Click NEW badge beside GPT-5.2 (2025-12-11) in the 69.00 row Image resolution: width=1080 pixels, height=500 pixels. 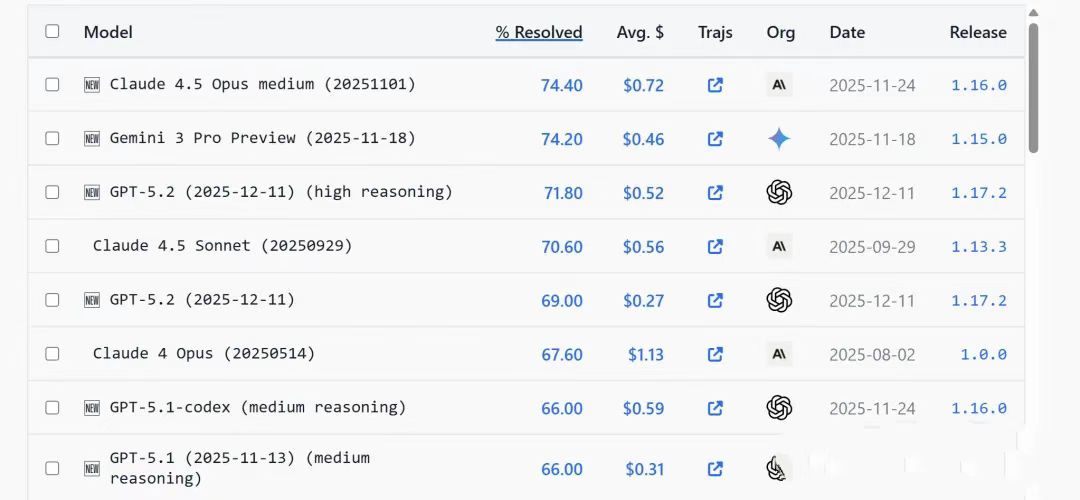[x=92, y=300]
